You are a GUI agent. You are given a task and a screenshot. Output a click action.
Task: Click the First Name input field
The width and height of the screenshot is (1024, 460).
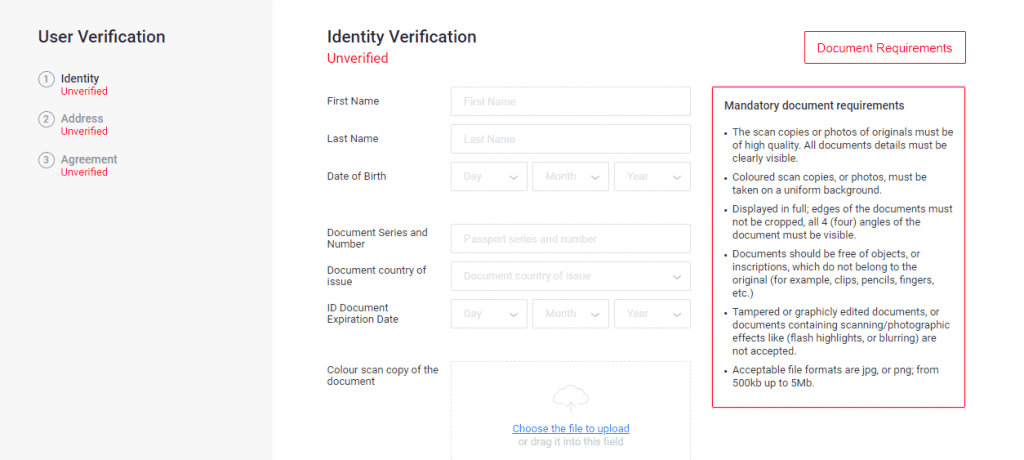[x=570, y=102]
